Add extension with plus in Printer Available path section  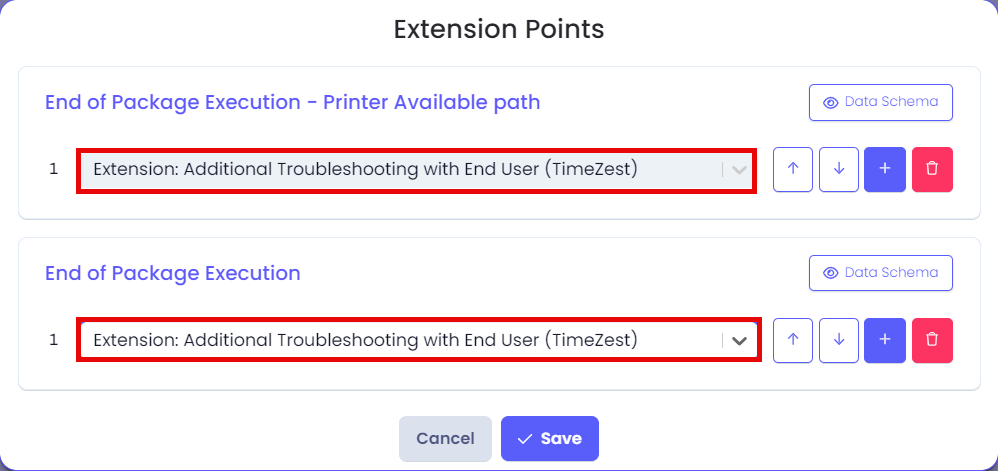click(x=885, y=169)
